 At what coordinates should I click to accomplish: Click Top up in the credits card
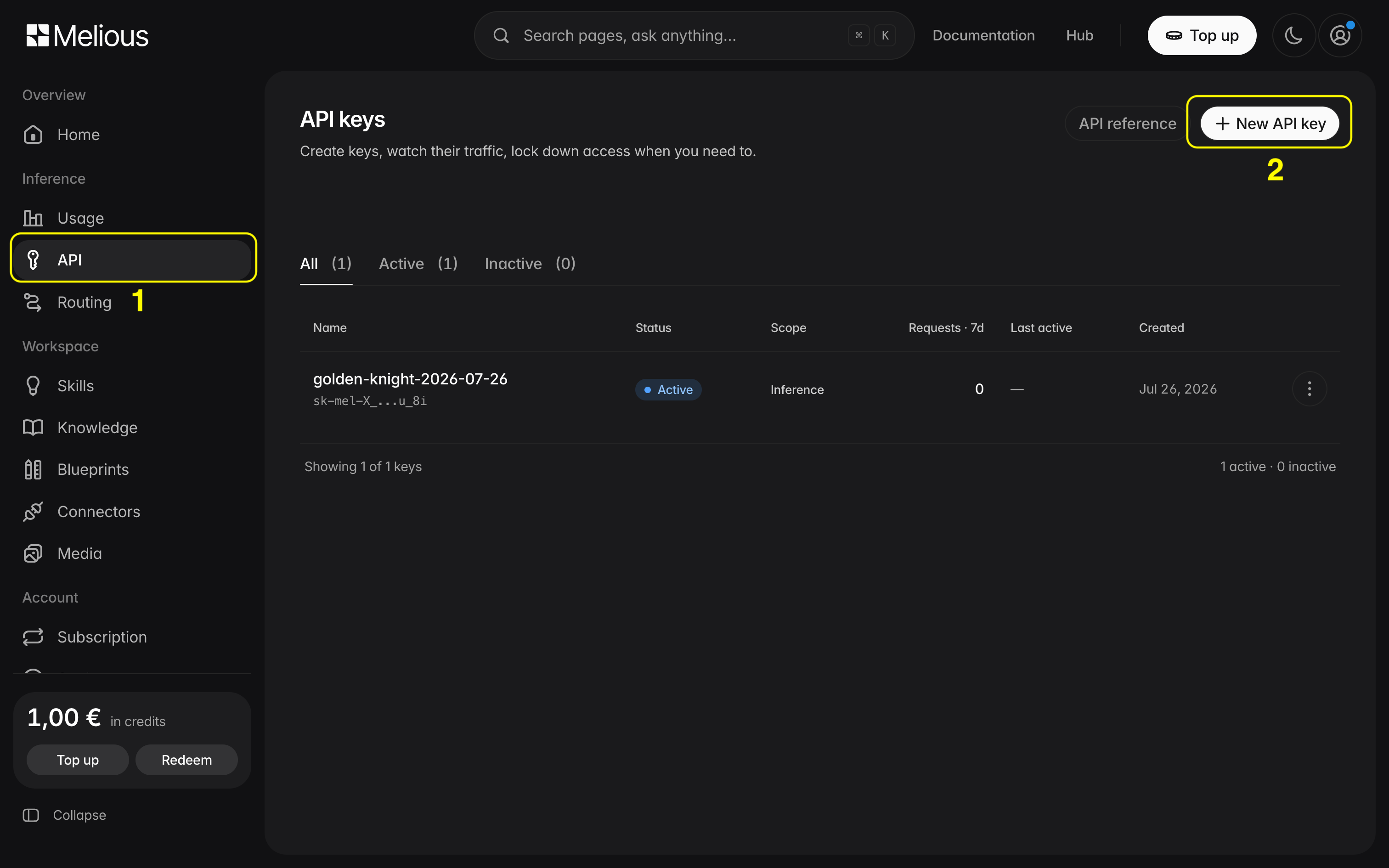(x=78, y=760)
